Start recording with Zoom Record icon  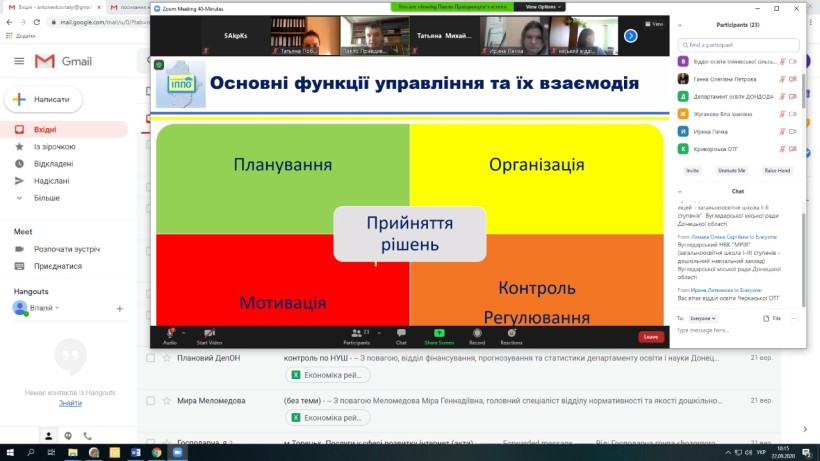477,333
